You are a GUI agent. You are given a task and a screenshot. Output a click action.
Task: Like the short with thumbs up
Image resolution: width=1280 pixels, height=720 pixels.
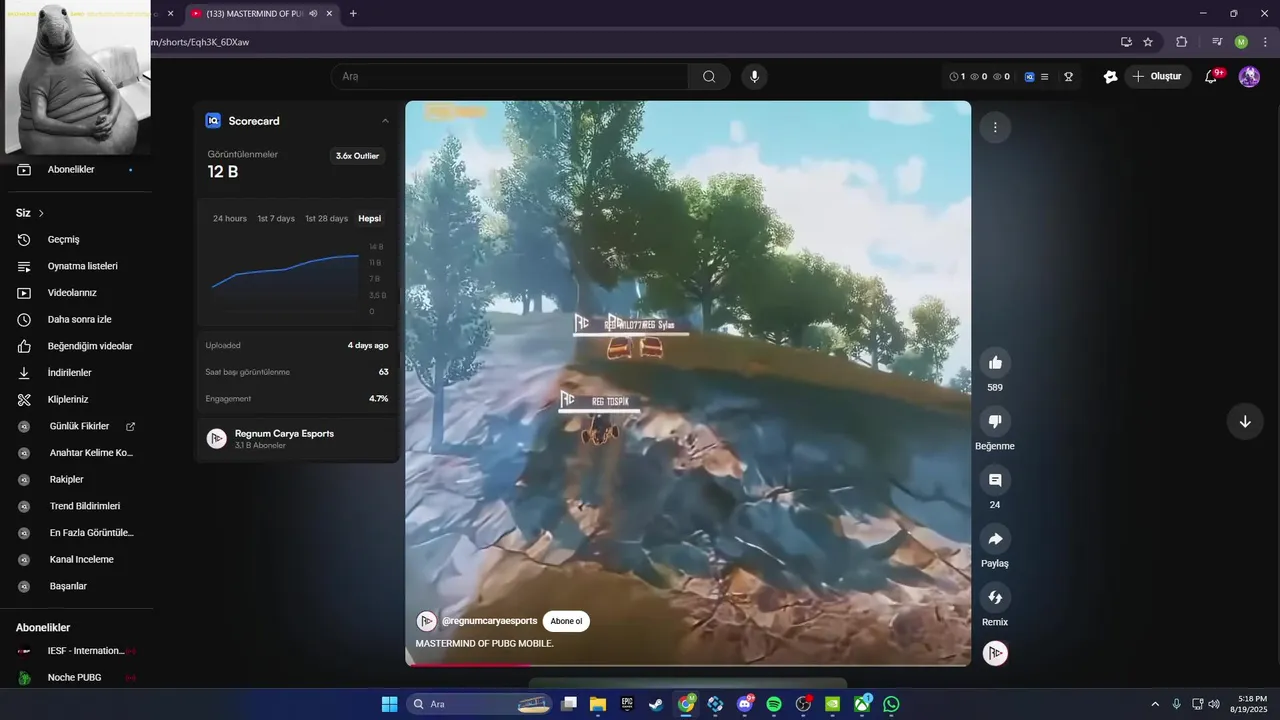(995, 363)
